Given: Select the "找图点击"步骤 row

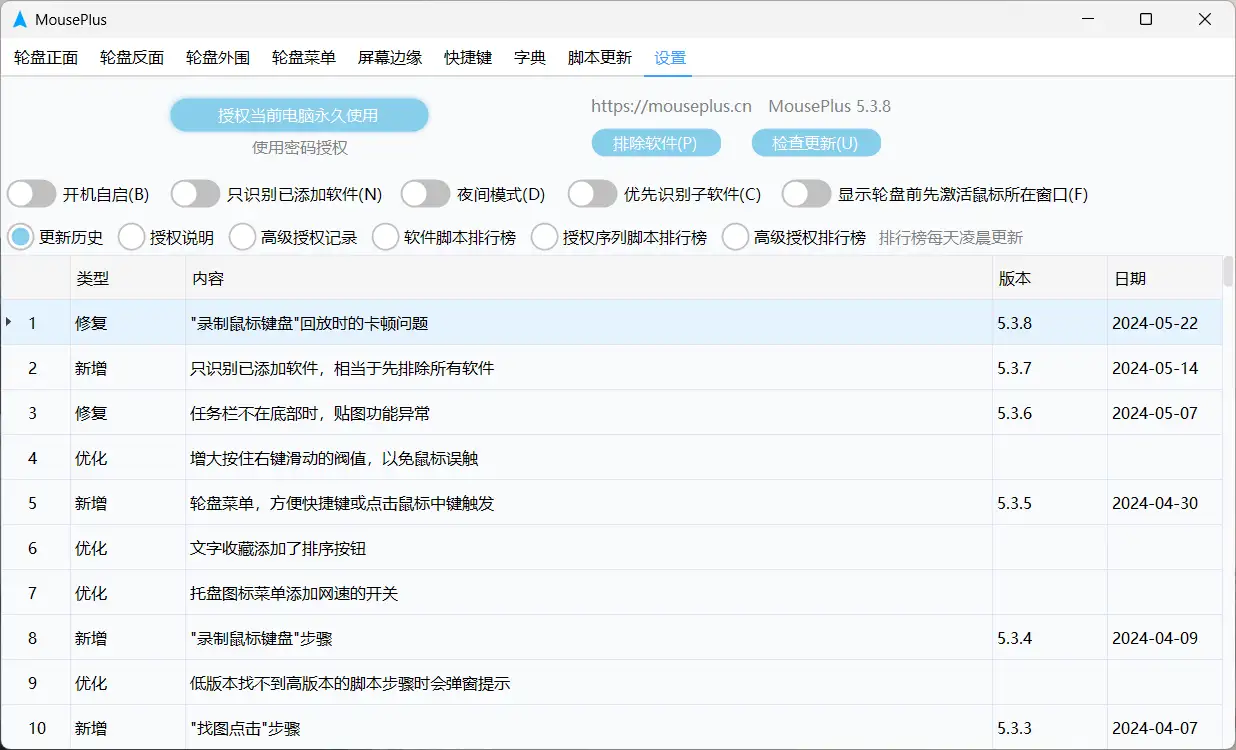Looking at the screenshot, I should coord(611,728).
